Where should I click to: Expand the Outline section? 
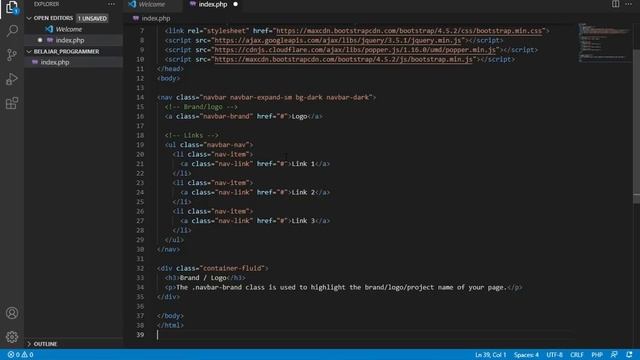[29, 344]
